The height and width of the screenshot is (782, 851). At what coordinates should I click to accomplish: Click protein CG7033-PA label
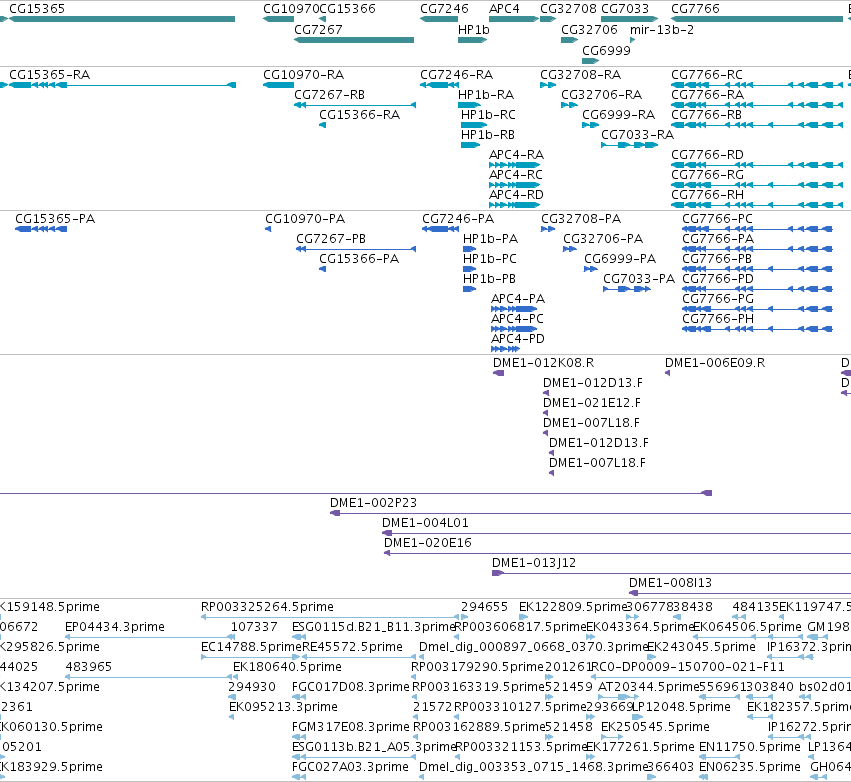[639, 279]
